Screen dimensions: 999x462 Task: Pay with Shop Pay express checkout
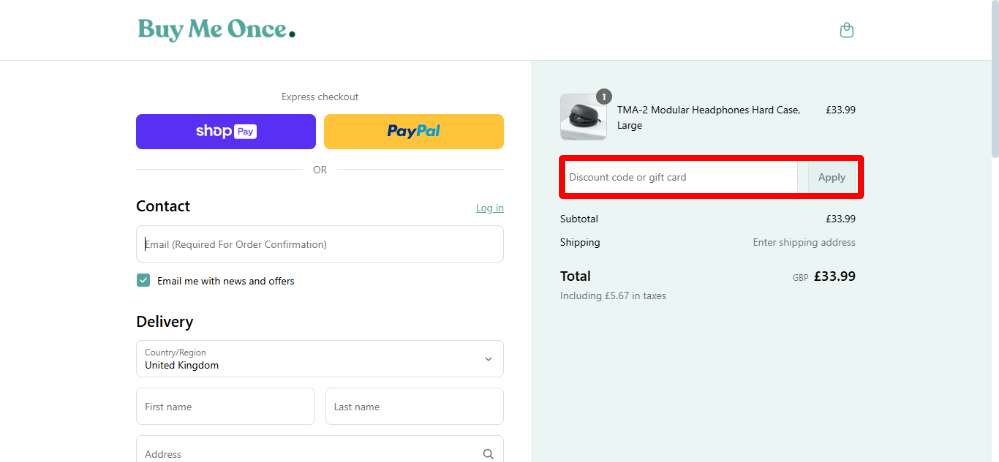click(x=226, y=131)
